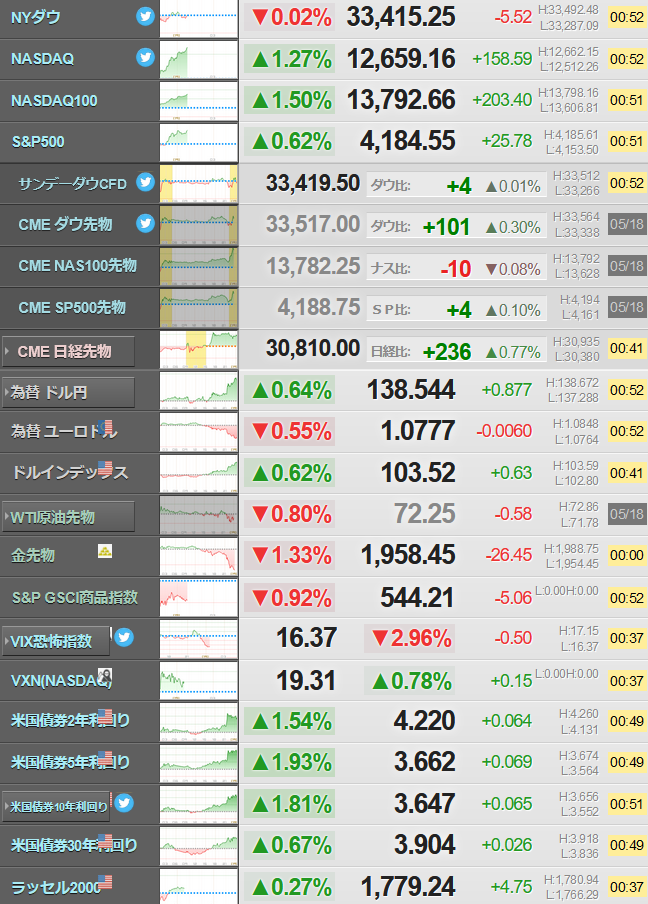648x904 pixels.
Task: Click Twitter icon next to サンデーダウCFD
Action: tap(145, 182)
